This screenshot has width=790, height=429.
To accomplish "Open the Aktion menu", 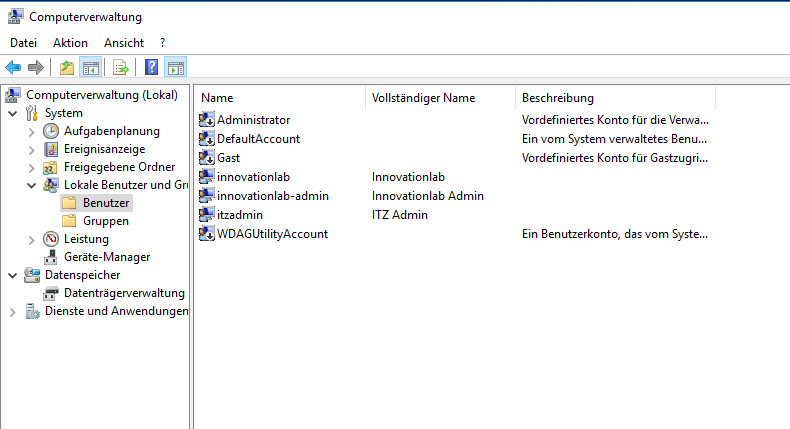I will point(70,43).
